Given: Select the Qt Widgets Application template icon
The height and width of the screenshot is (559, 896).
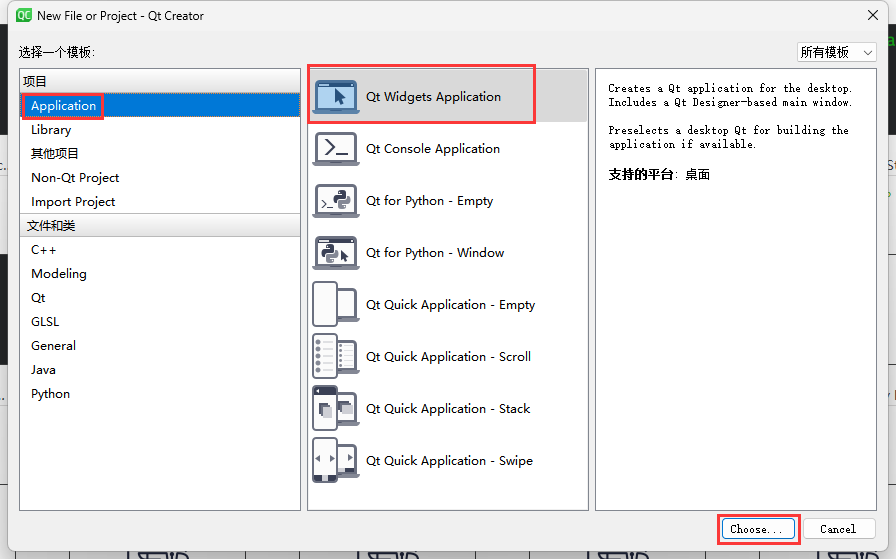Looking at the screenshot, I should pyautogui.click(x=335, y=97).
